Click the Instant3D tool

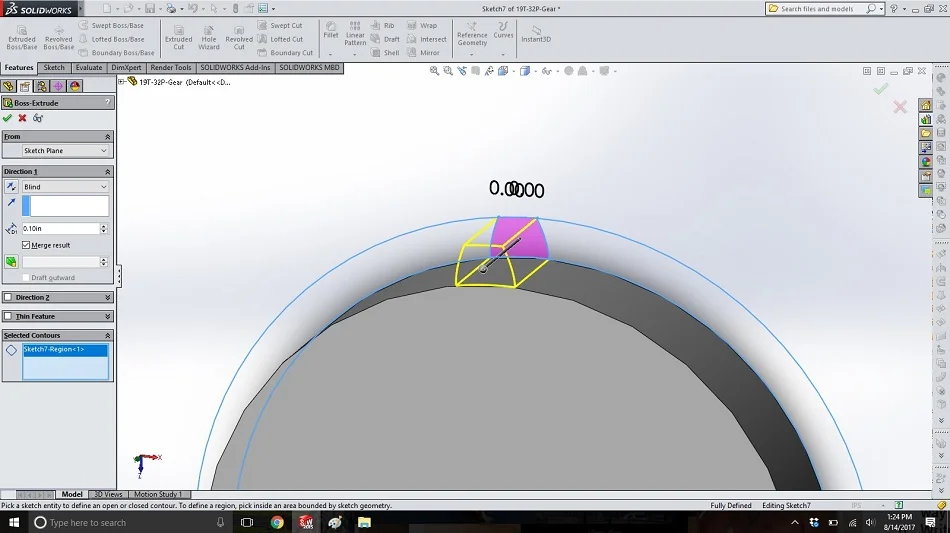[x=536, y=34]
